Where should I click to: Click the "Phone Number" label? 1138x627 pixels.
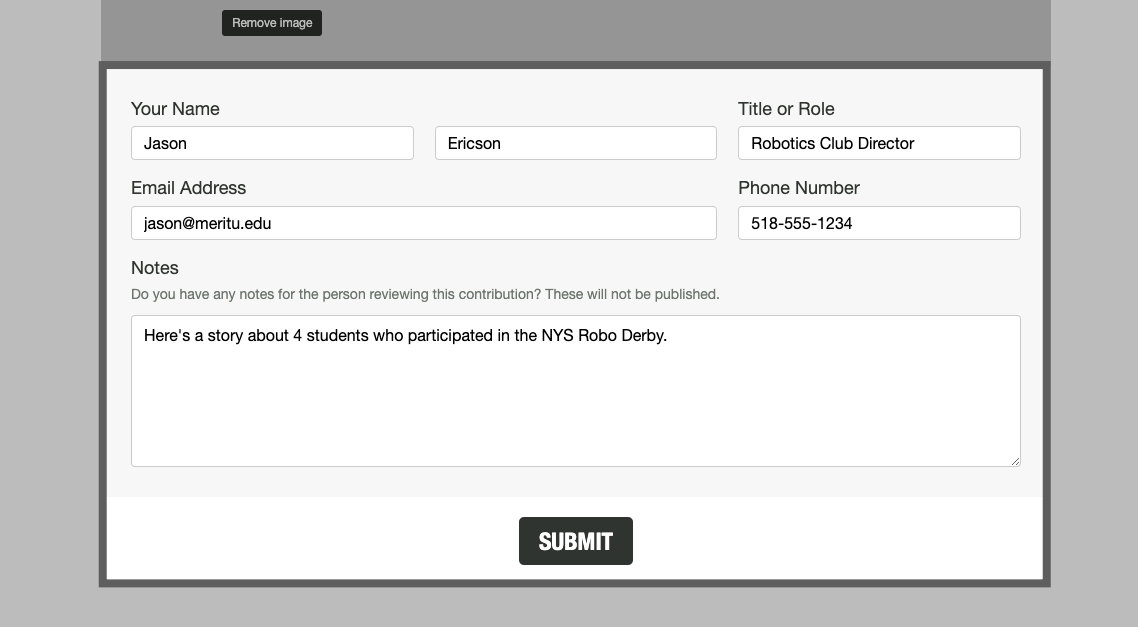[x=798, y=188]
